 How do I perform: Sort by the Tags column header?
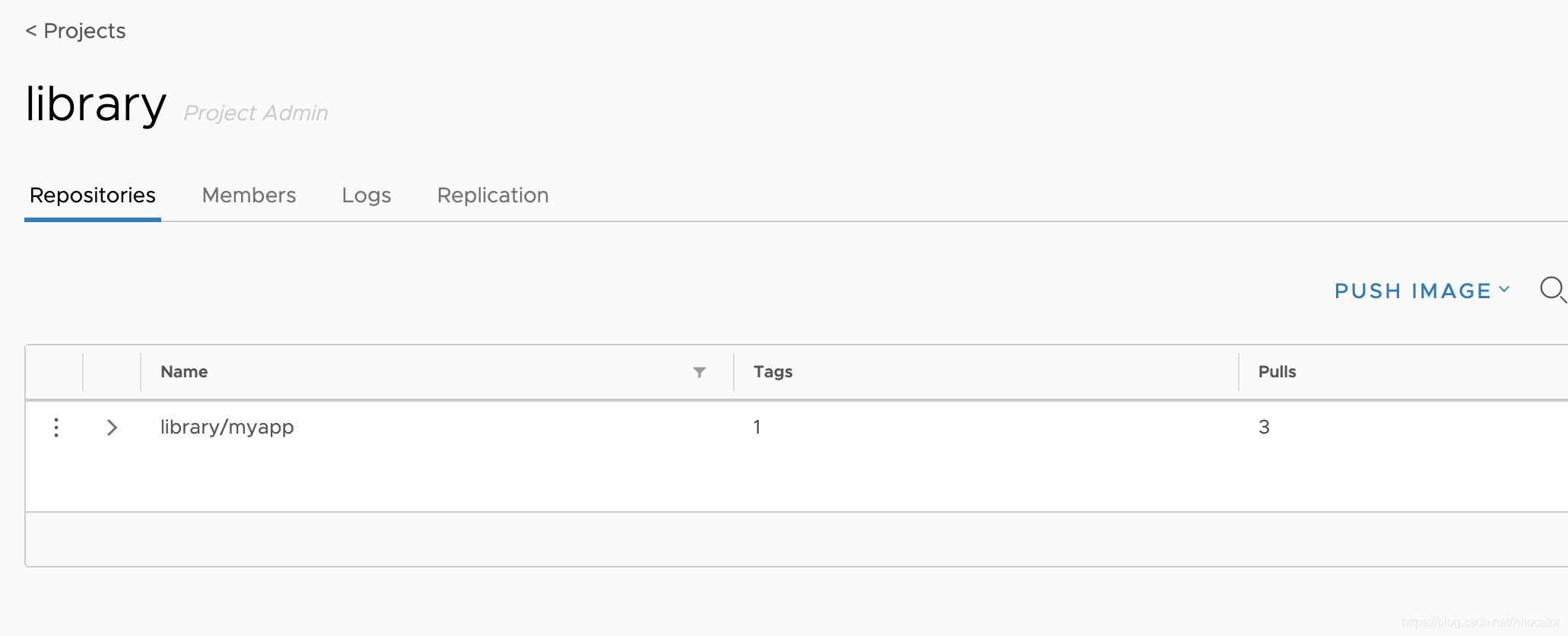(x=773, y=372)
